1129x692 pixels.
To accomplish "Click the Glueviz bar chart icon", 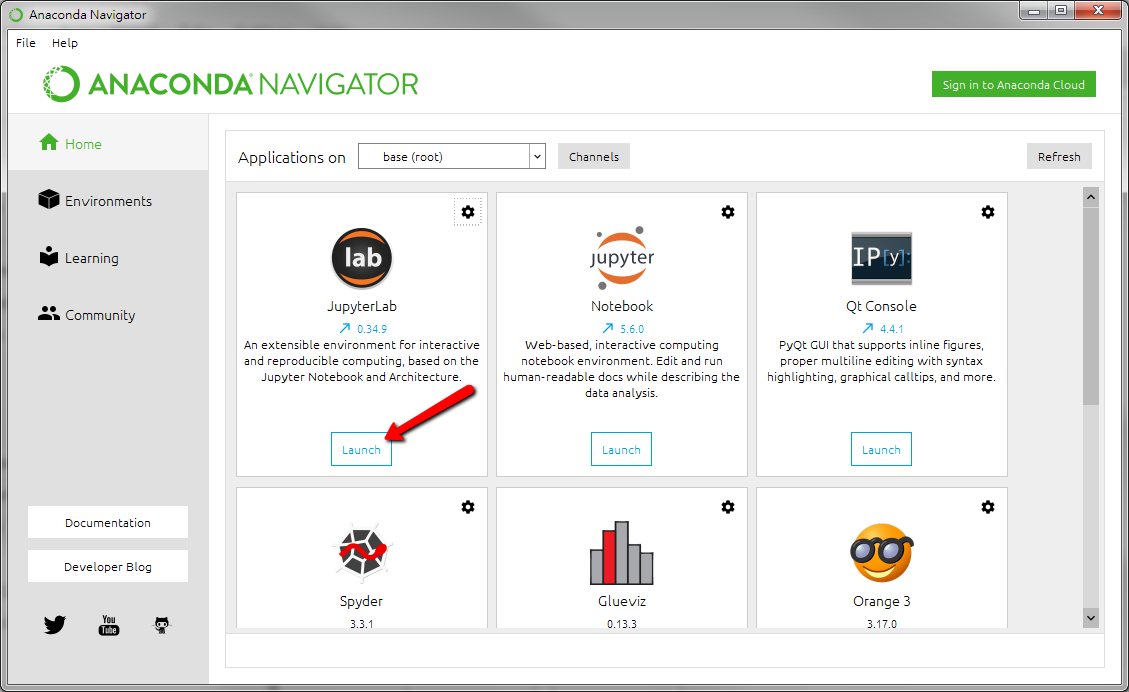I will (x=621, y=552).
